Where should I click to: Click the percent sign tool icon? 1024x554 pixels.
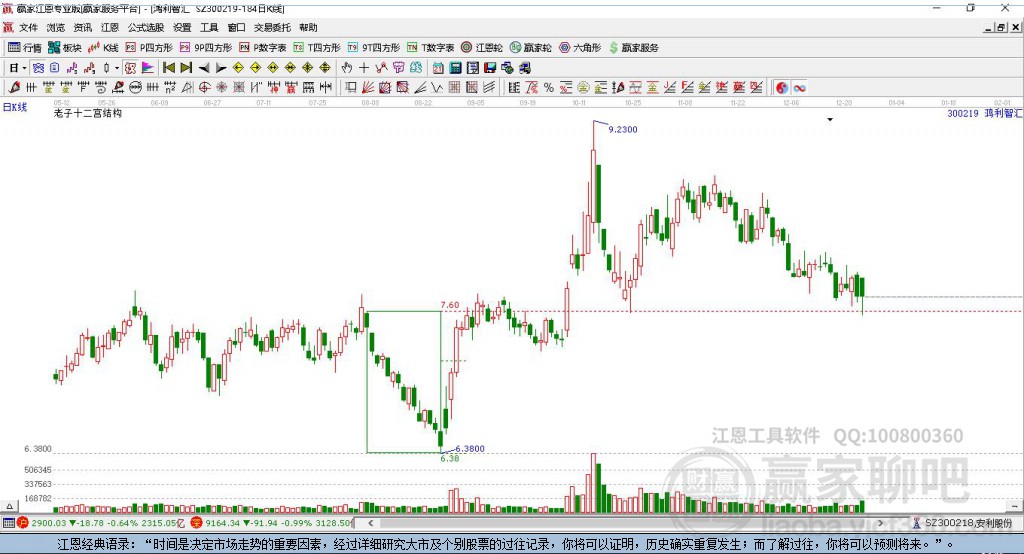[549, 88]
